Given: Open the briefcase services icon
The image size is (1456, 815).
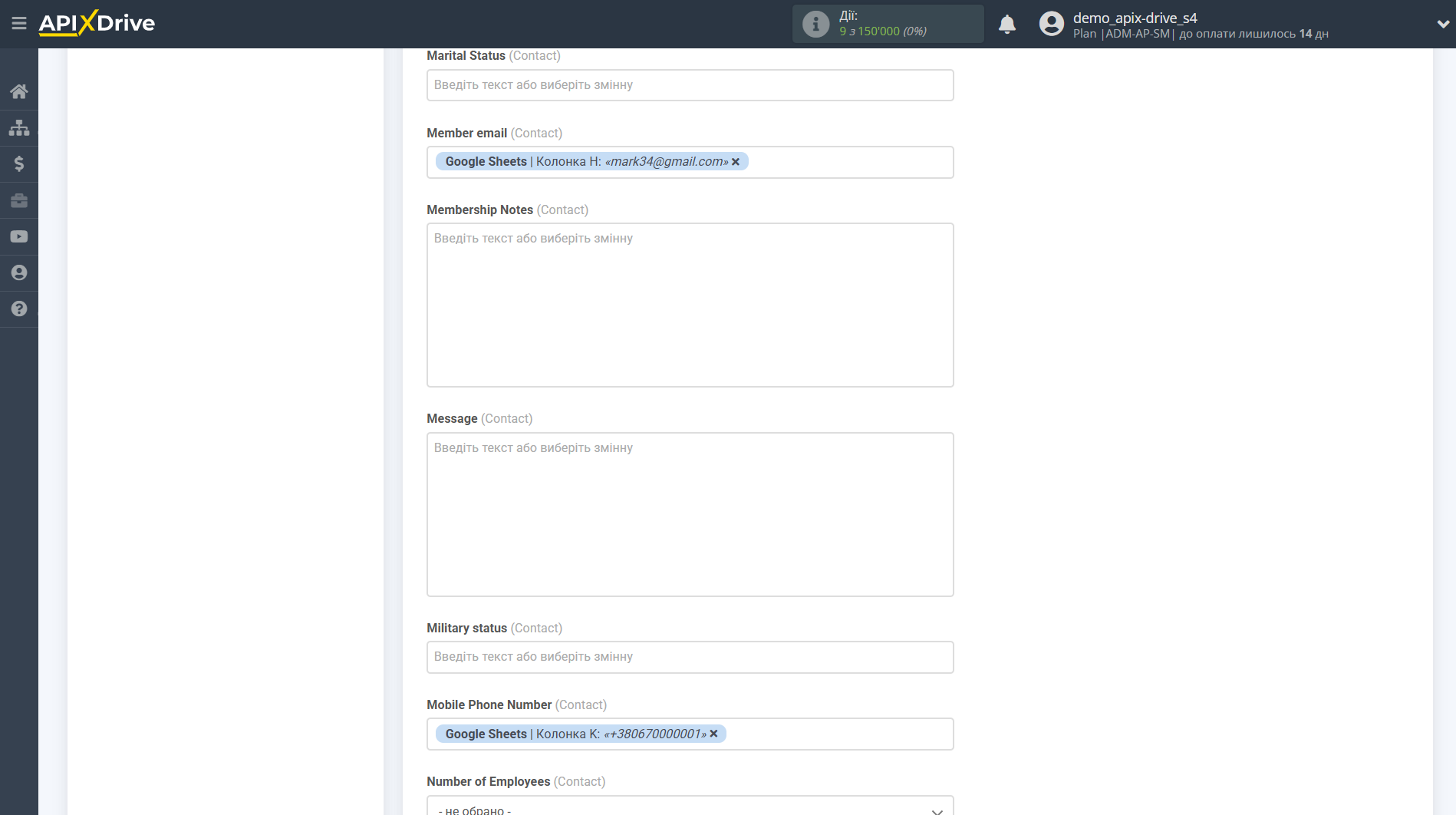Looking at the screenshot, I should click(19, 200).
